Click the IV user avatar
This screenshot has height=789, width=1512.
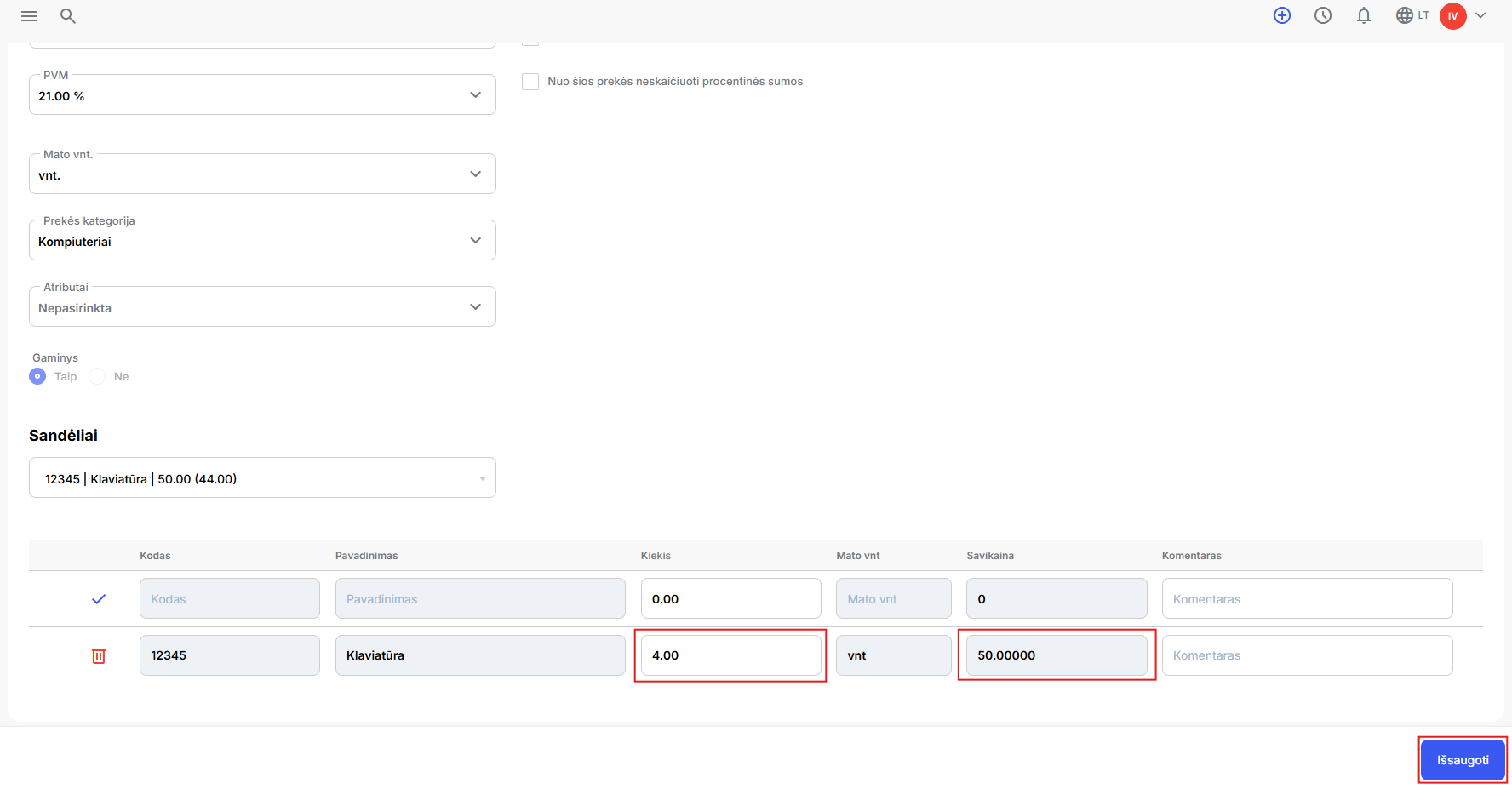[1453, 16]
